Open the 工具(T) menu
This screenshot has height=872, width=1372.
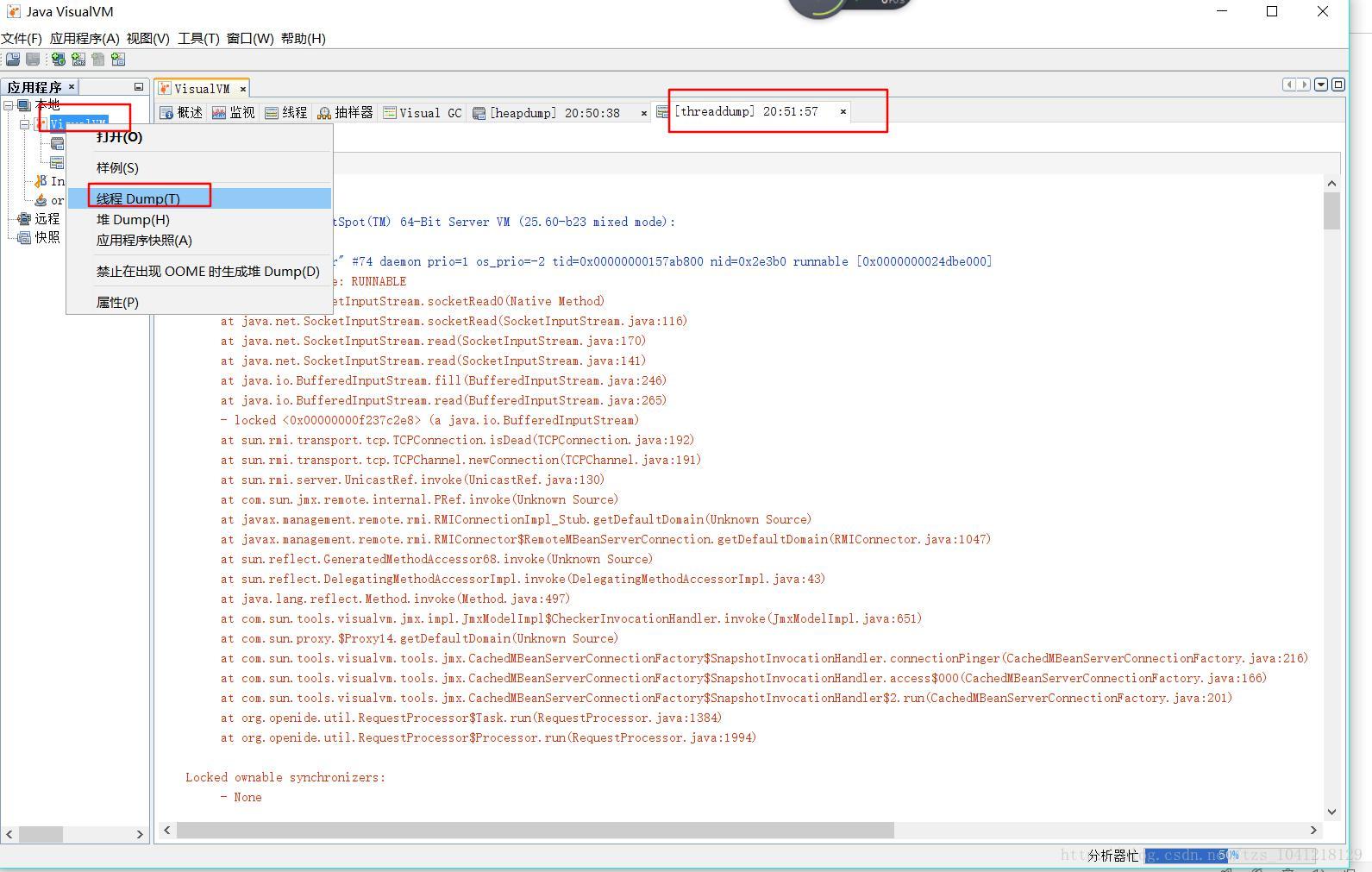pos(198,38)
